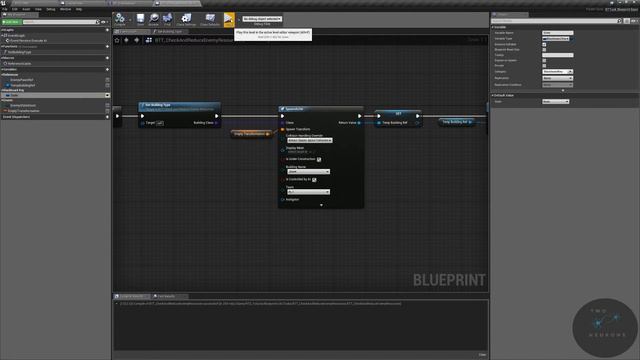640x360 pixels.
Task: Click the green Add New button
Action: click(11, 22)
